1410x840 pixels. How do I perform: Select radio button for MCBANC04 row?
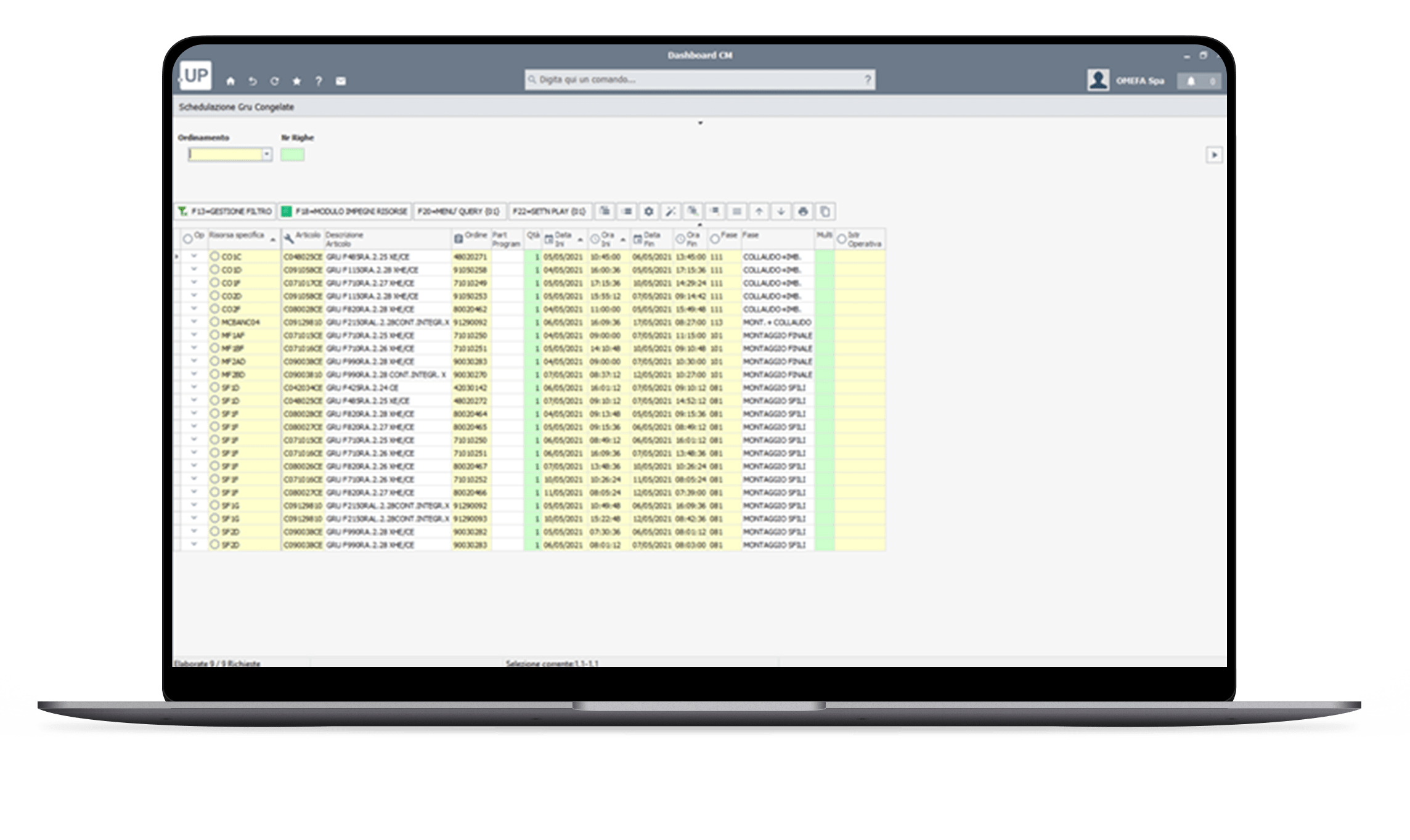pos(214,322)
